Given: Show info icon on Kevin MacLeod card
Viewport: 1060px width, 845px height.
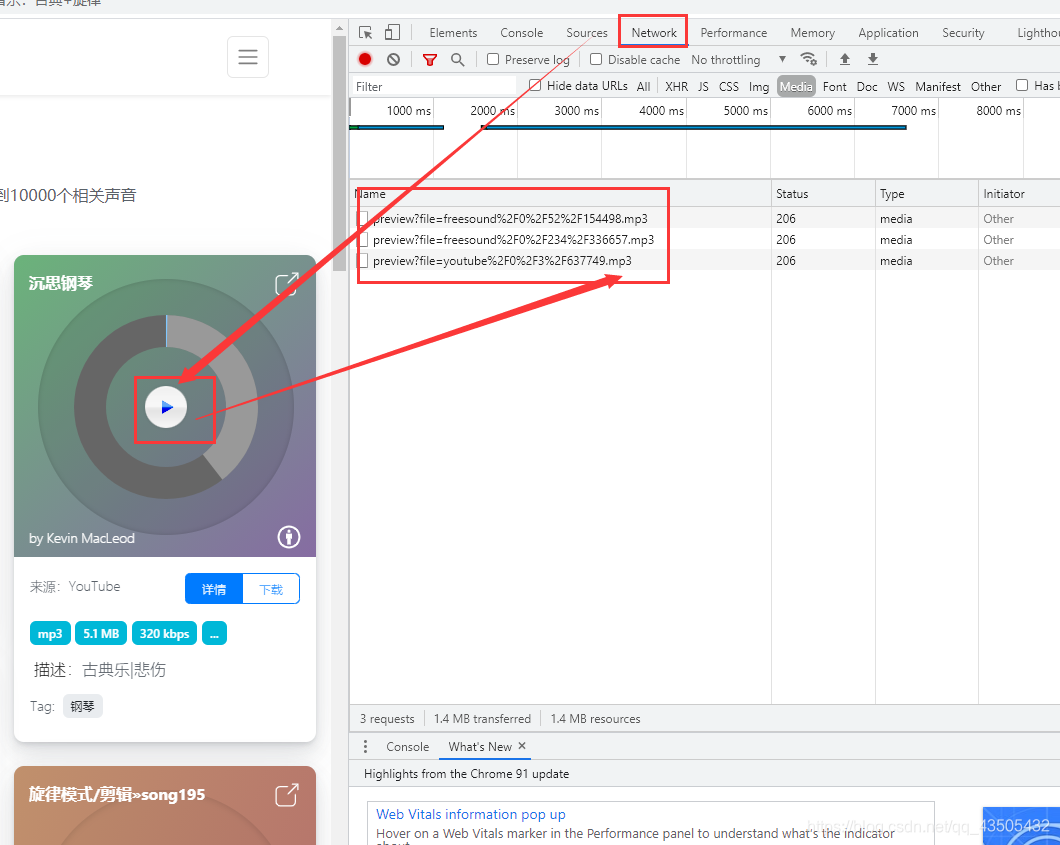Looking at the screenshot, I should [x=289, y=537].
